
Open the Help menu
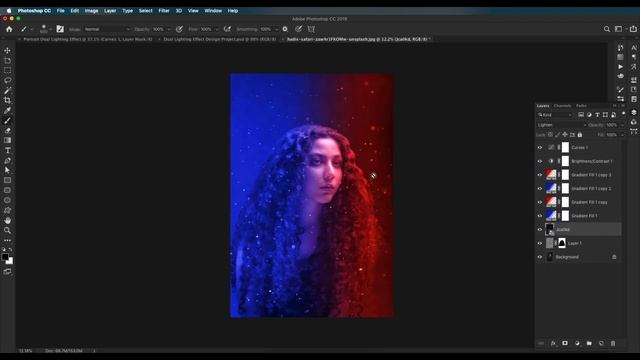tap(233, 11)
